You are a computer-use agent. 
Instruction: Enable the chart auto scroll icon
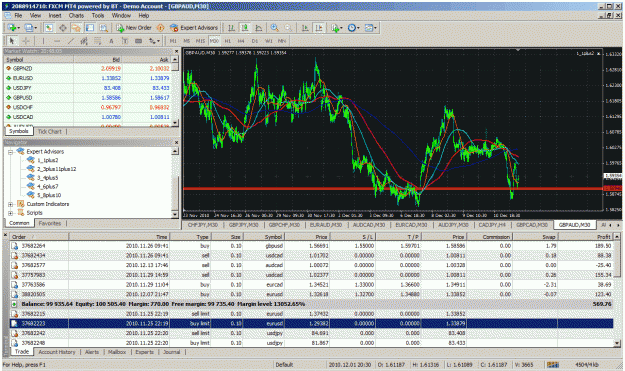click(305, 27)
